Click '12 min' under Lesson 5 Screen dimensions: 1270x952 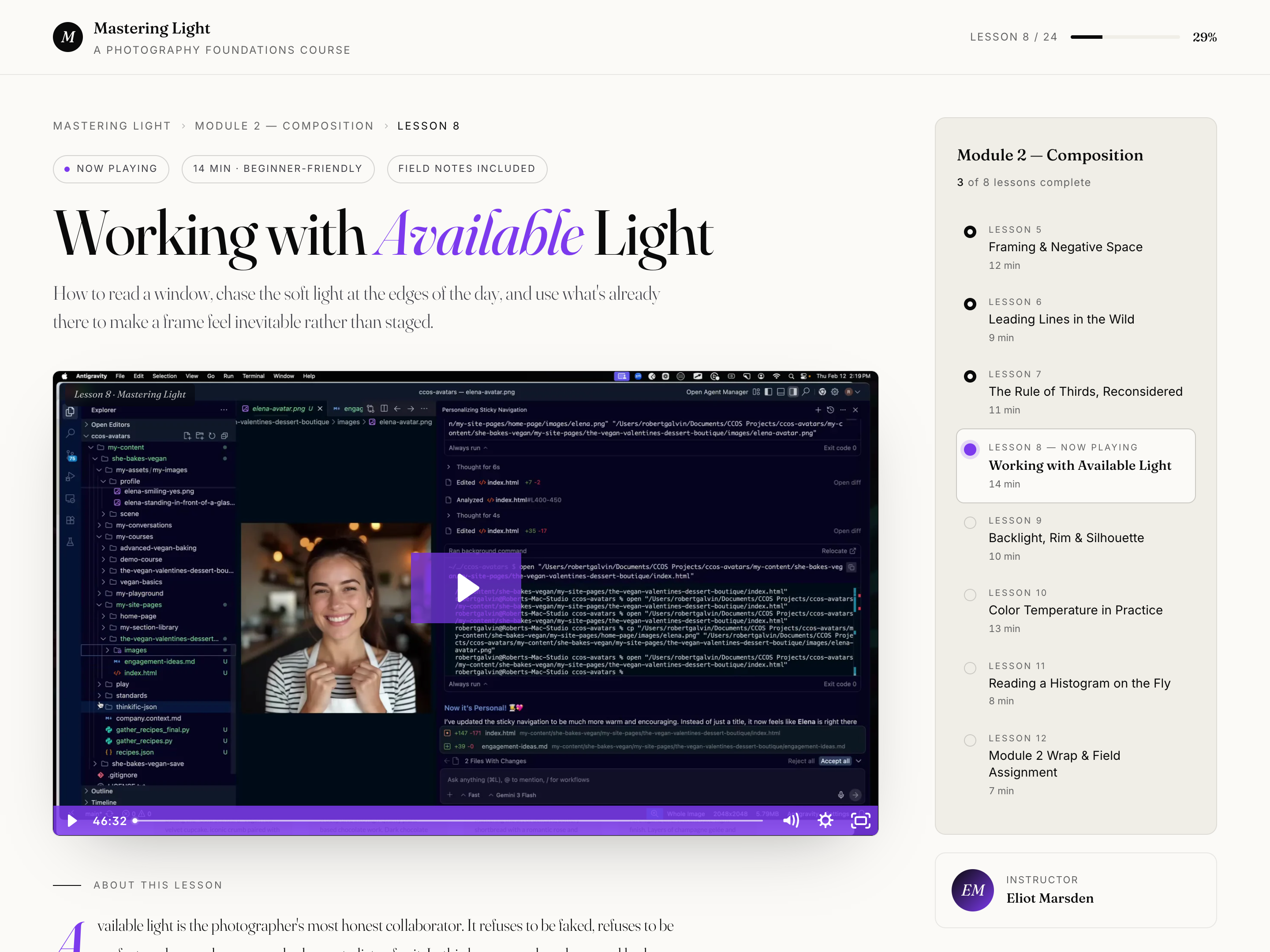[1004, 265]
